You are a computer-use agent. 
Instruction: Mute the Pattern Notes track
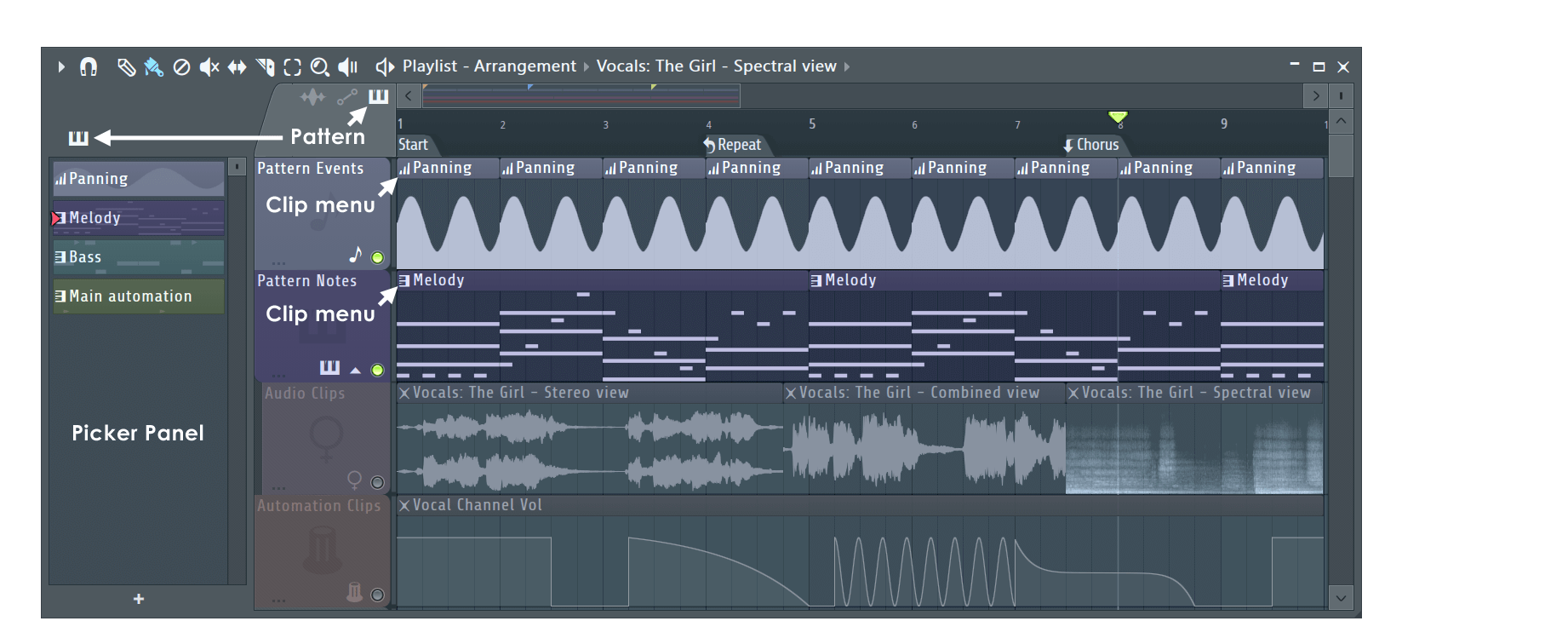pyautogui.click(x=378, y=370)
